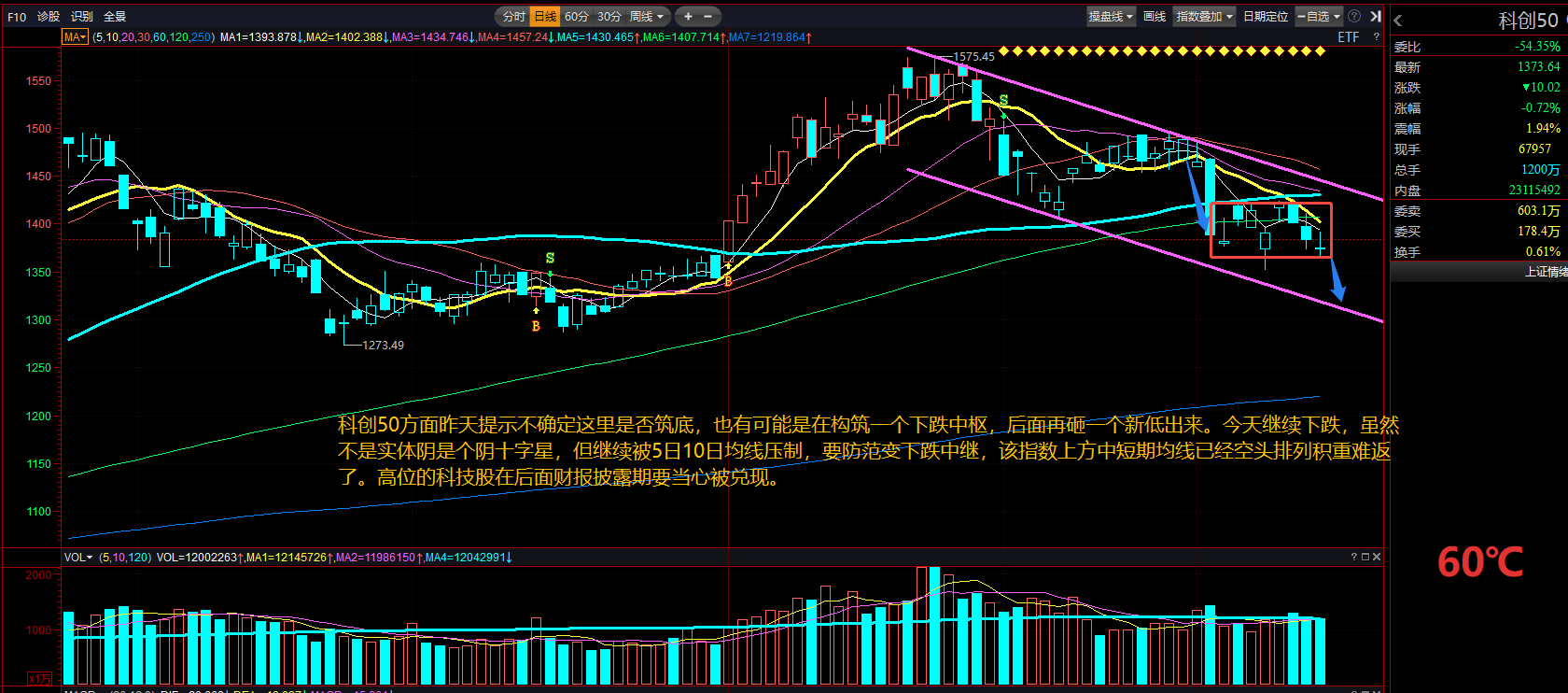1568x693 pixels.
Task: Zoom in chart with plus button
Action: point(688,17)
